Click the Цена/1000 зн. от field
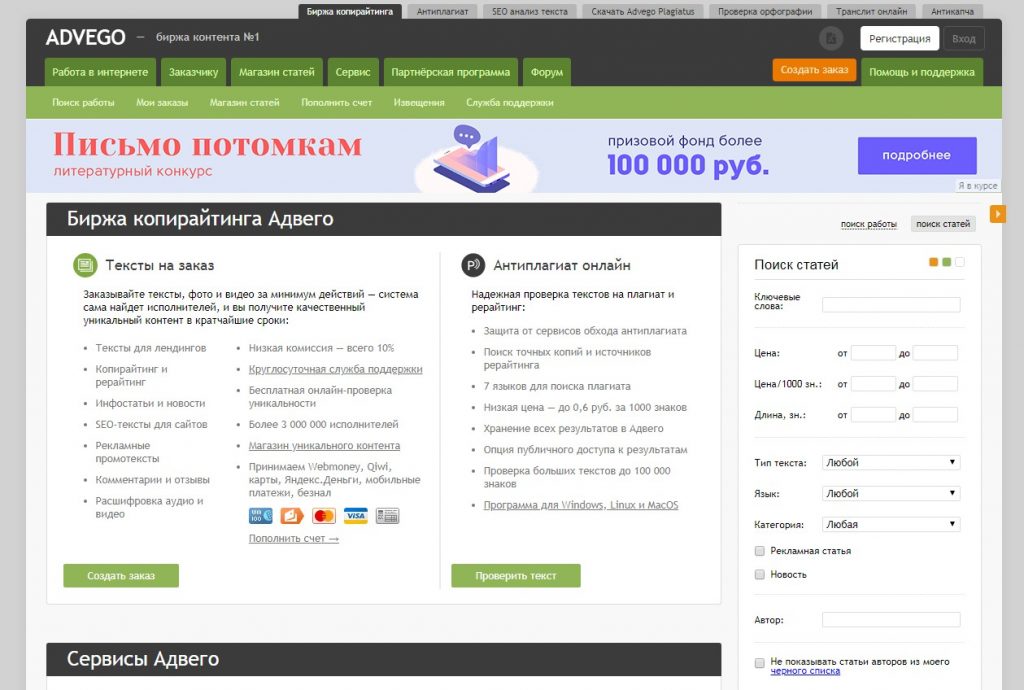Screen dimensions: 1024x690 click(873, 384)
